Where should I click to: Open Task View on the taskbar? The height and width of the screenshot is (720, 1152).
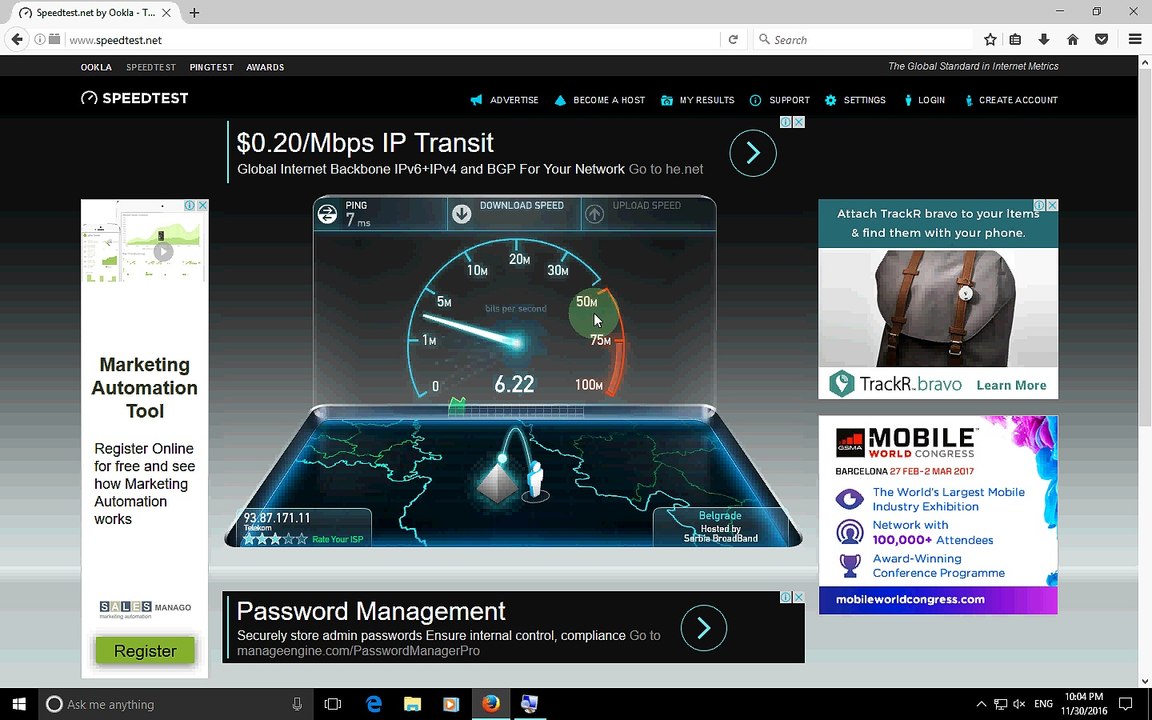(x=333, y=704)
